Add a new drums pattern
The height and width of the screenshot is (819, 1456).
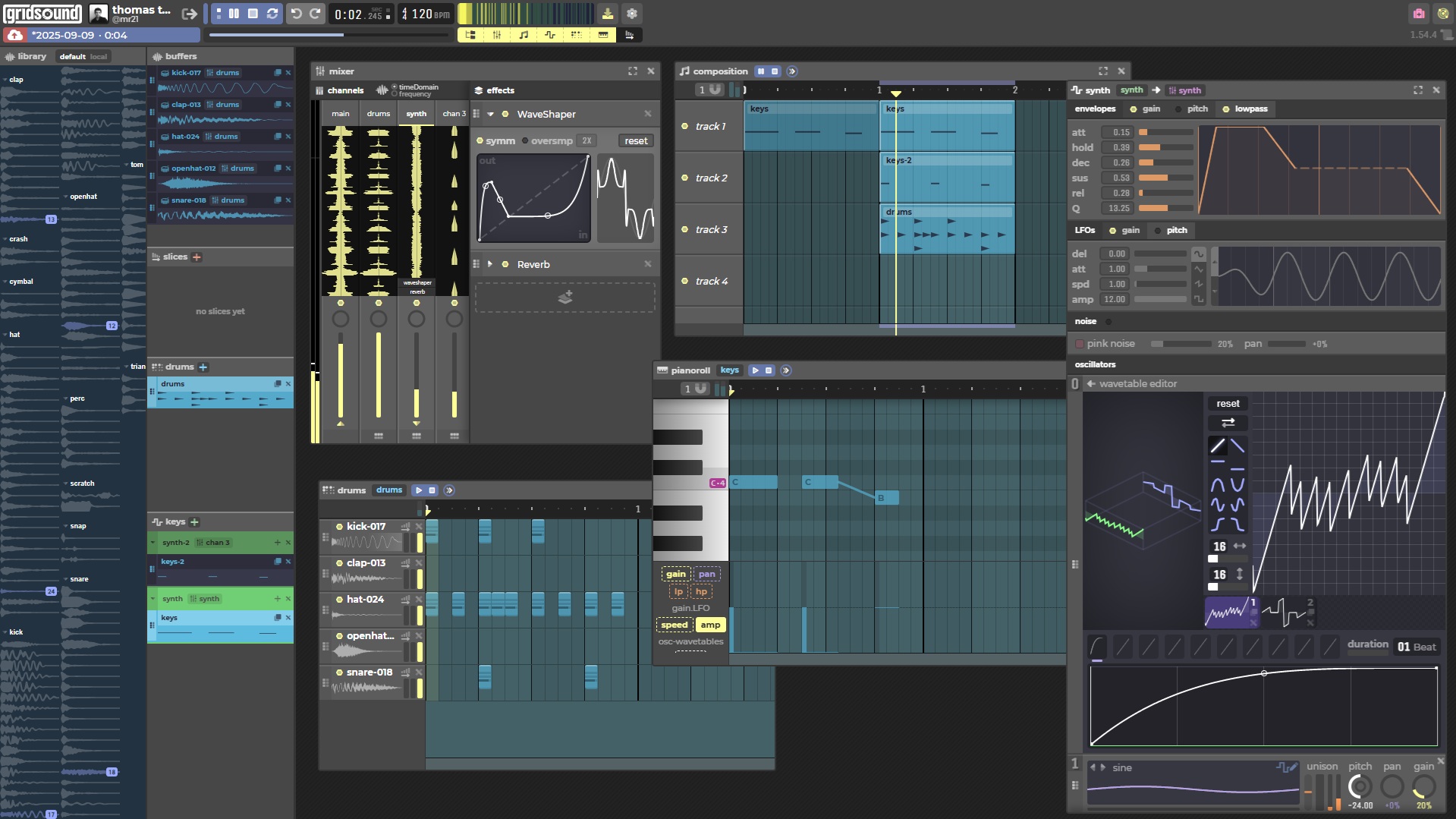[x=203, y=367]
